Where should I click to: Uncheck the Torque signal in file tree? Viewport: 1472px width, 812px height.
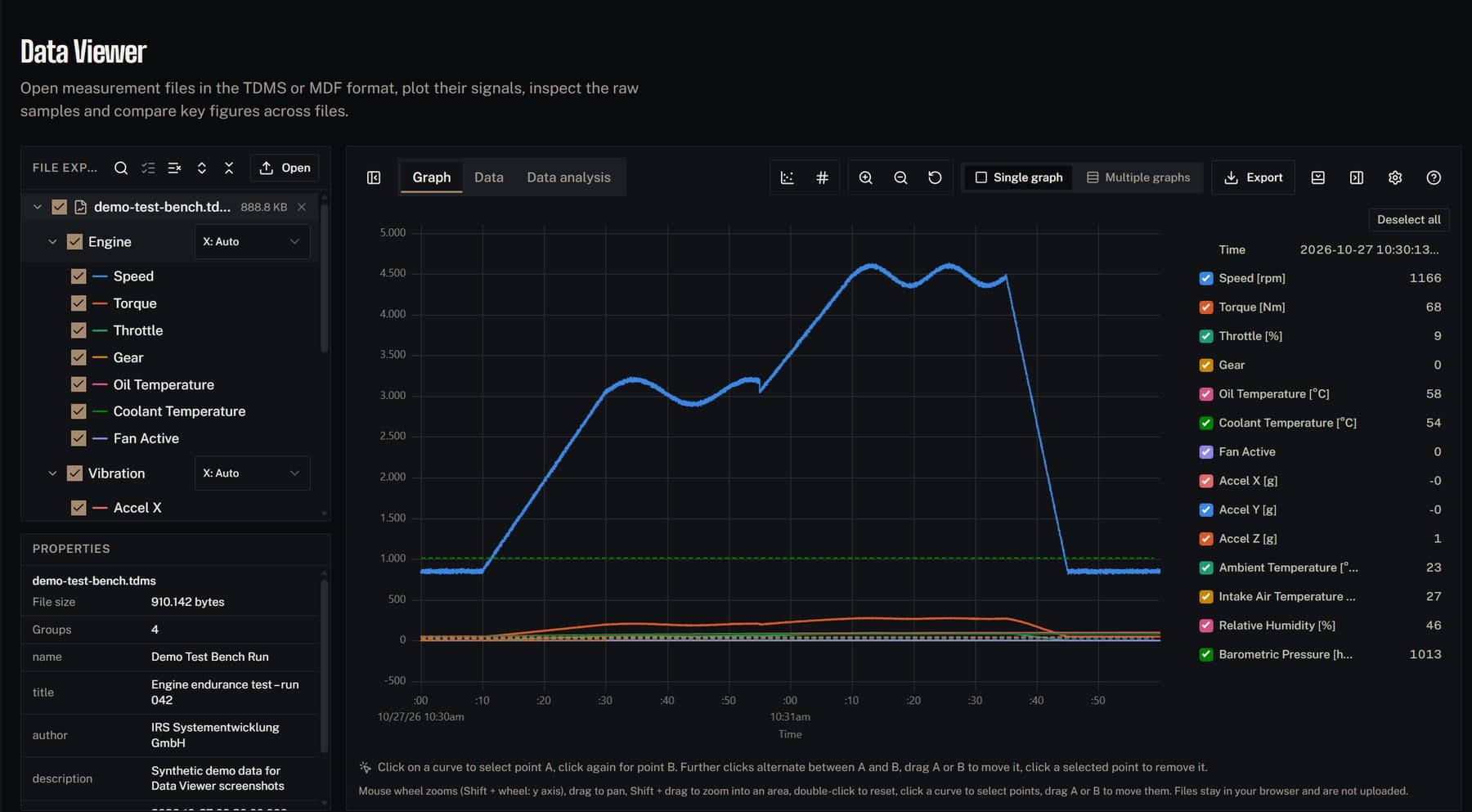tap(79, 303)
